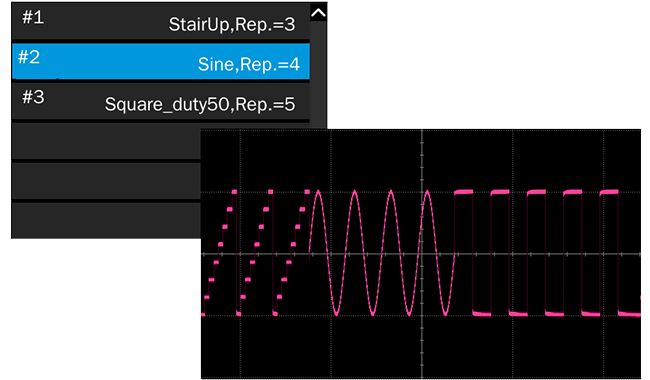The width and height of the screenshot is (650, 380).
Task: Select the Square_duty50,Rep.=5 sequence entry
Action: click(x=160, y=101)
